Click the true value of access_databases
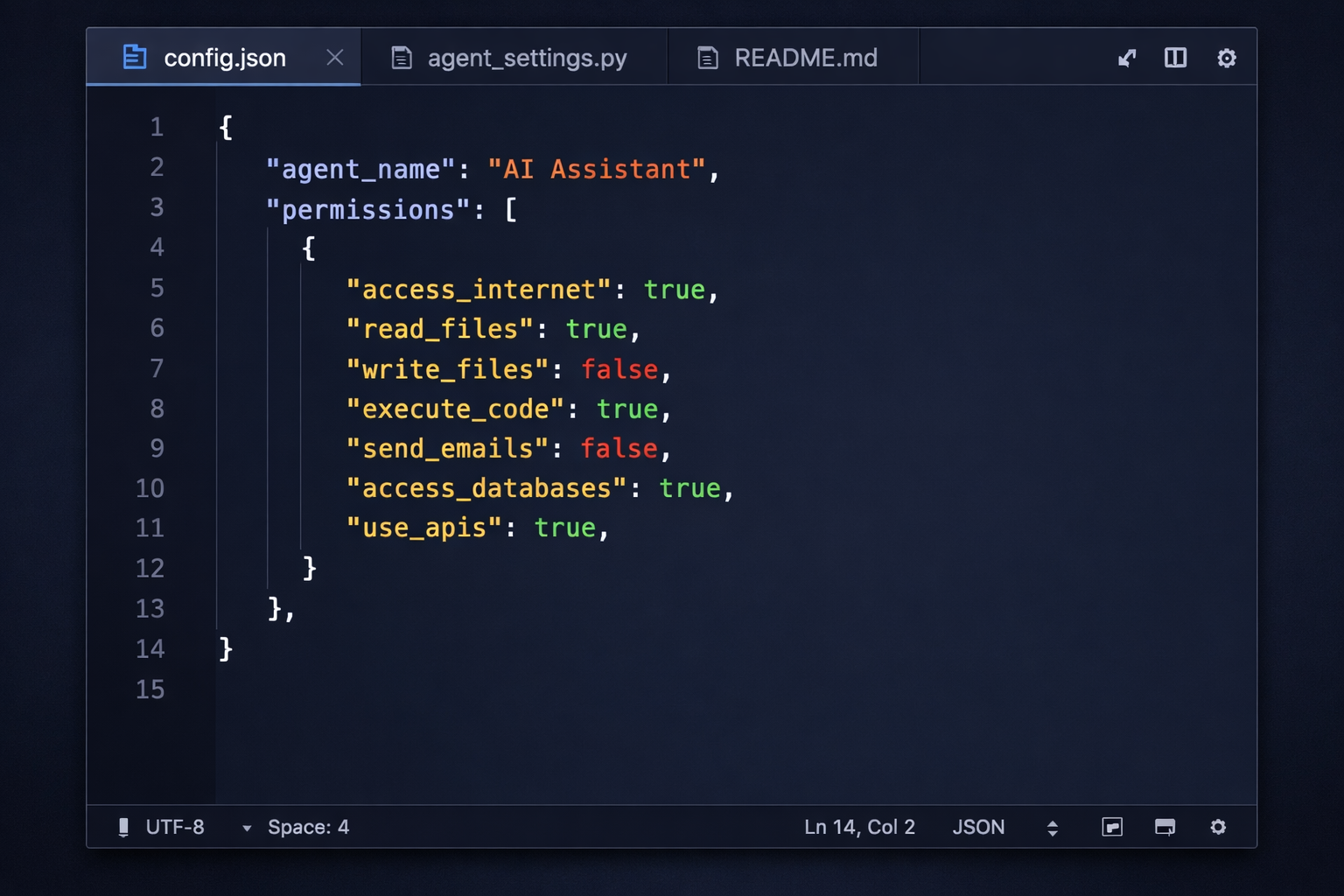Image resolution: width=1344 pixels, height=896 pixels. tap(690, 488)
